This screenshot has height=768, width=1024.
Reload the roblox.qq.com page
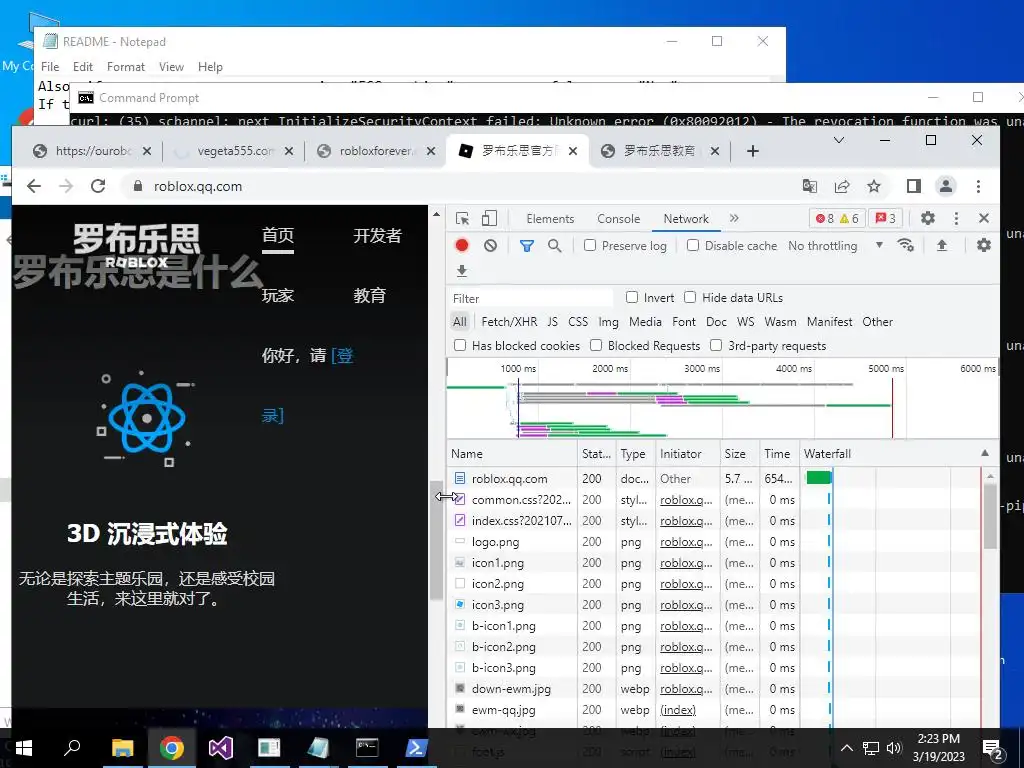pos(98,186)
